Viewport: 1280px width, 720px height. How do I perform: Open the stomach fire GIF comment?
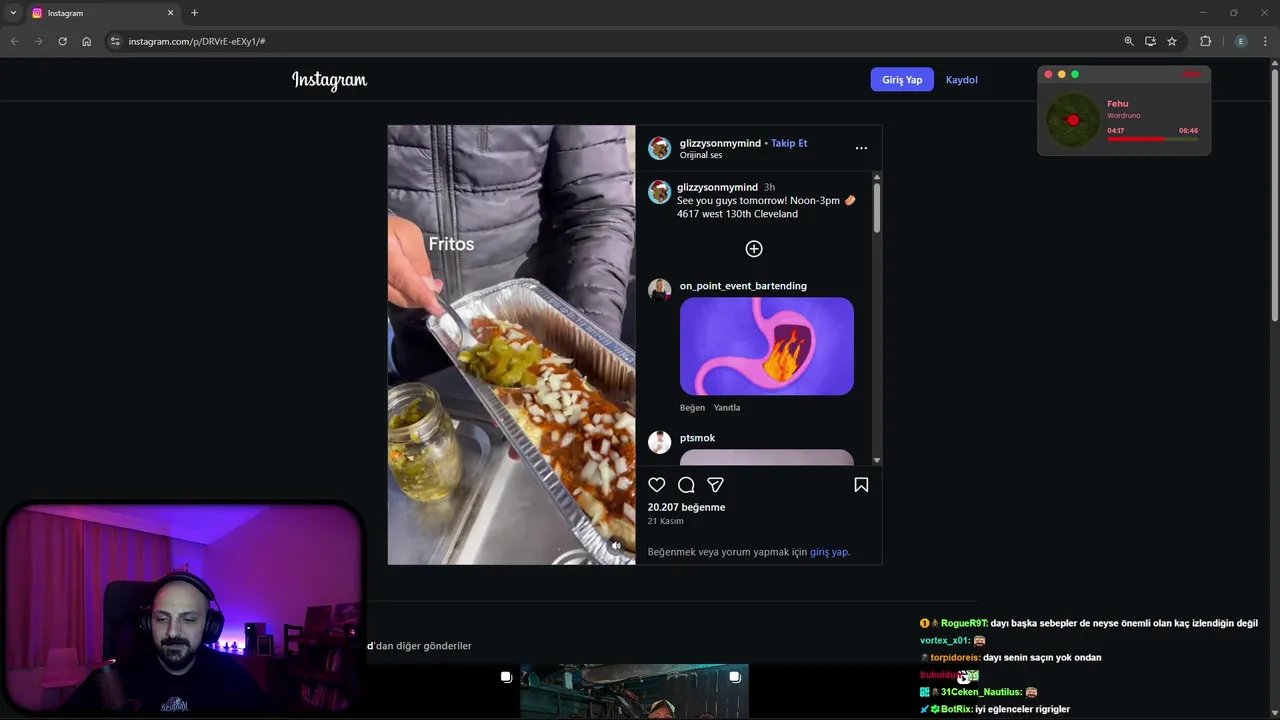[767, 346]
